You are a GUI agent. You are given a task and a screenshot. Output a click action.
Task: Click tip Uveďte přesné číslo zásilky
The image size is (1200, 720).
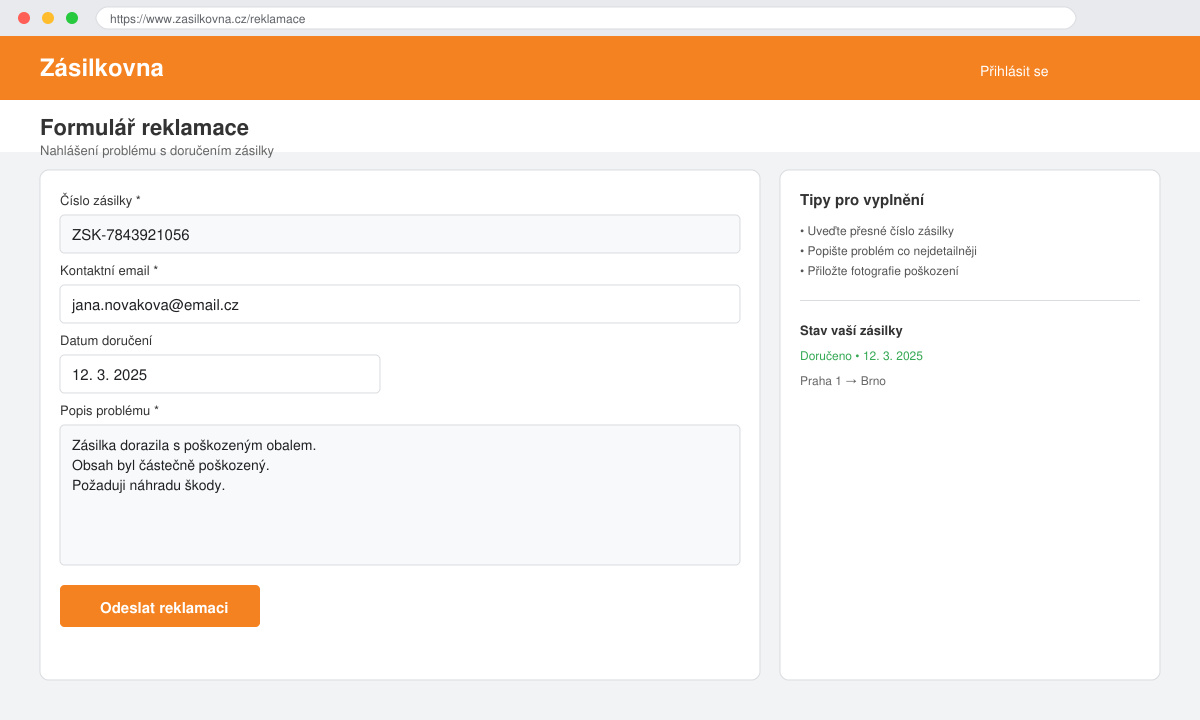click(877, 231)
